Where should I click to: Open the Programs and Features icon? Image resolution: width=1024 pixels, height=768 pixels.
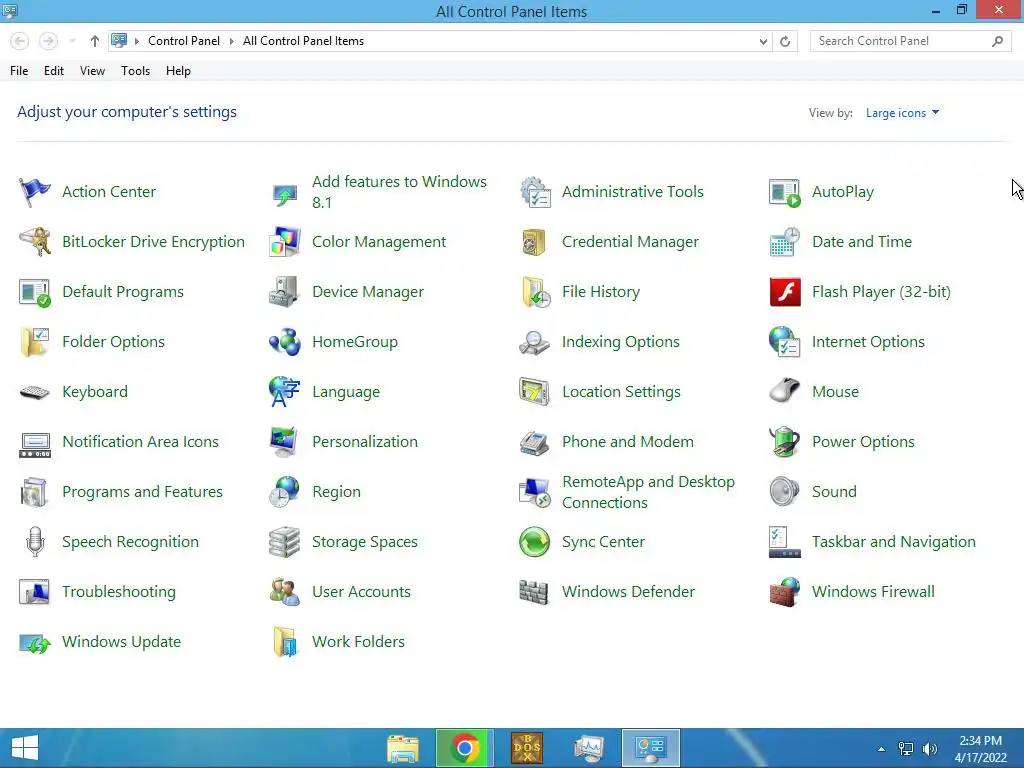pyautogui.click(x=35, y=492)
